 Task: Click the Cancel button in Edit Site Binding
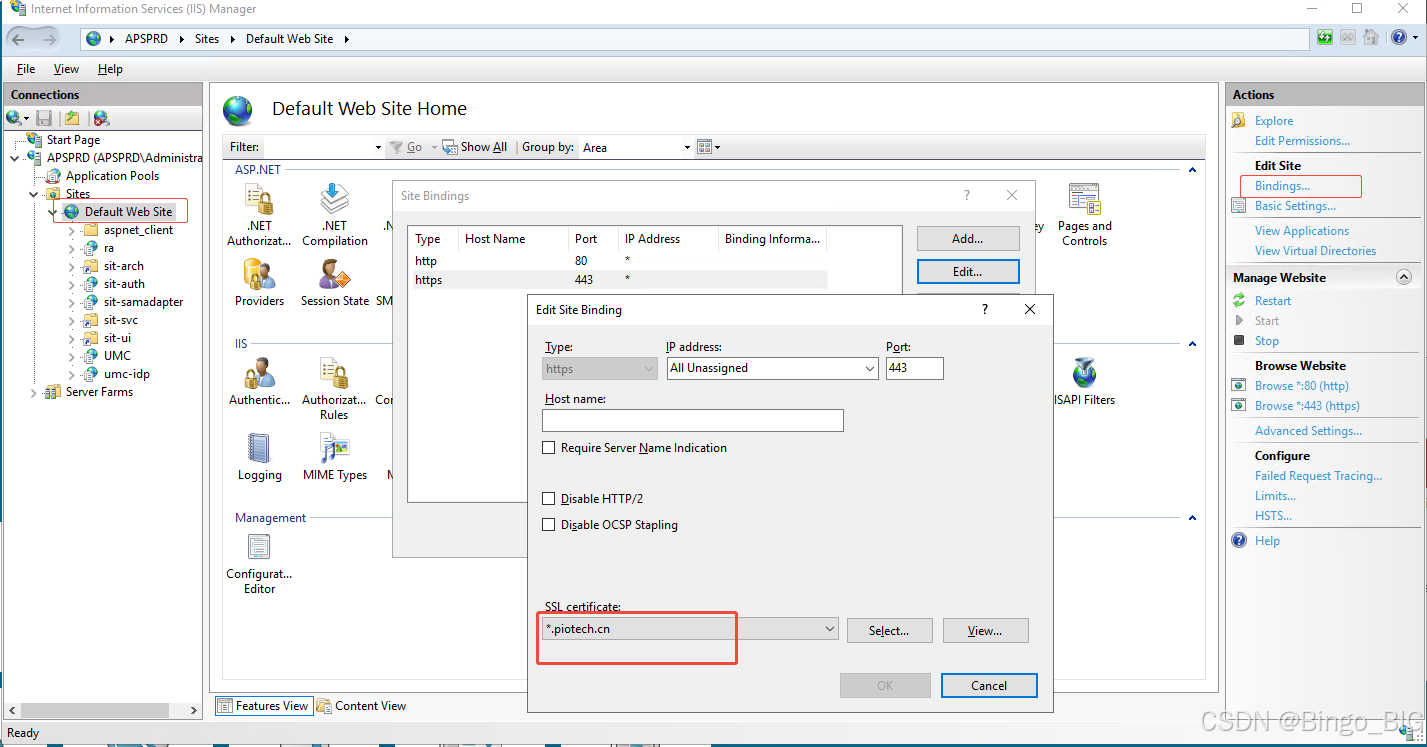click(989, 685)
